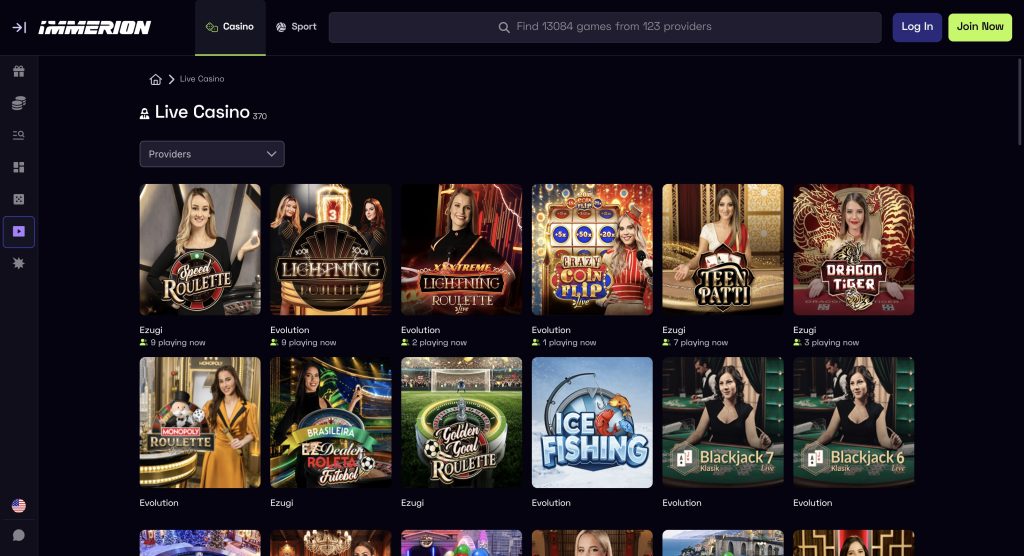Open the gift bonuses sidebar icon
Image resolution: width=1024 pixels, height=556 pixels.
click(19, 71)
